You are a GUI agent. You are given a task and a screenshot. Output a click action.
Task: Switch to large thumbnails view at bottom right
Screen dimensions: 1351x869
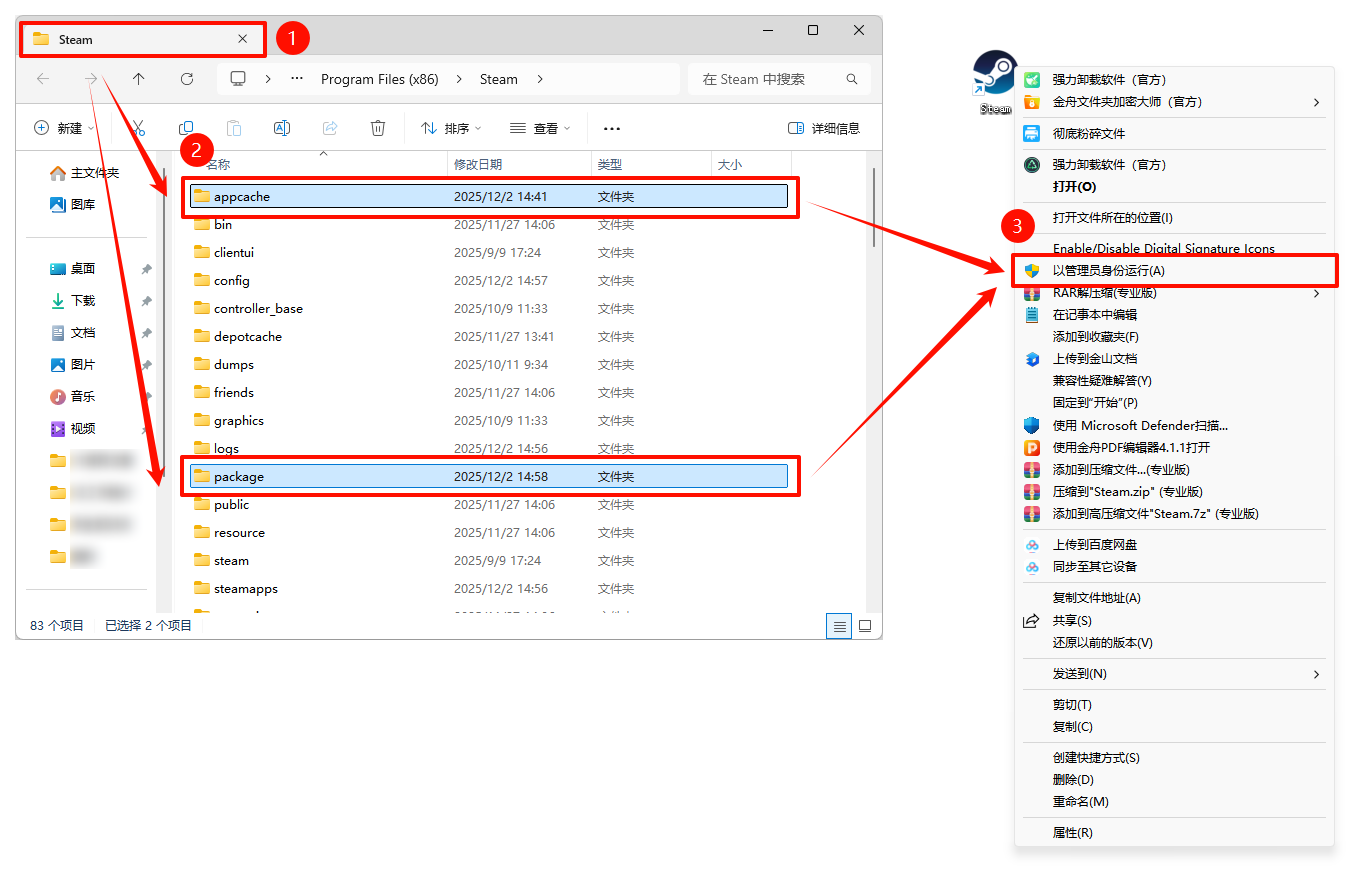click(x=864, y=625)
